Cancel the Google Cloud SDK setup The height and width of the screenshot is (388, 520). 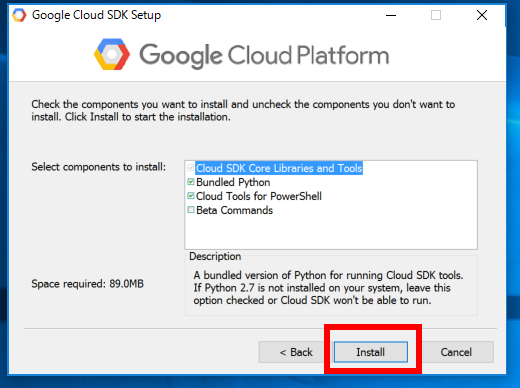coord(456,352)
